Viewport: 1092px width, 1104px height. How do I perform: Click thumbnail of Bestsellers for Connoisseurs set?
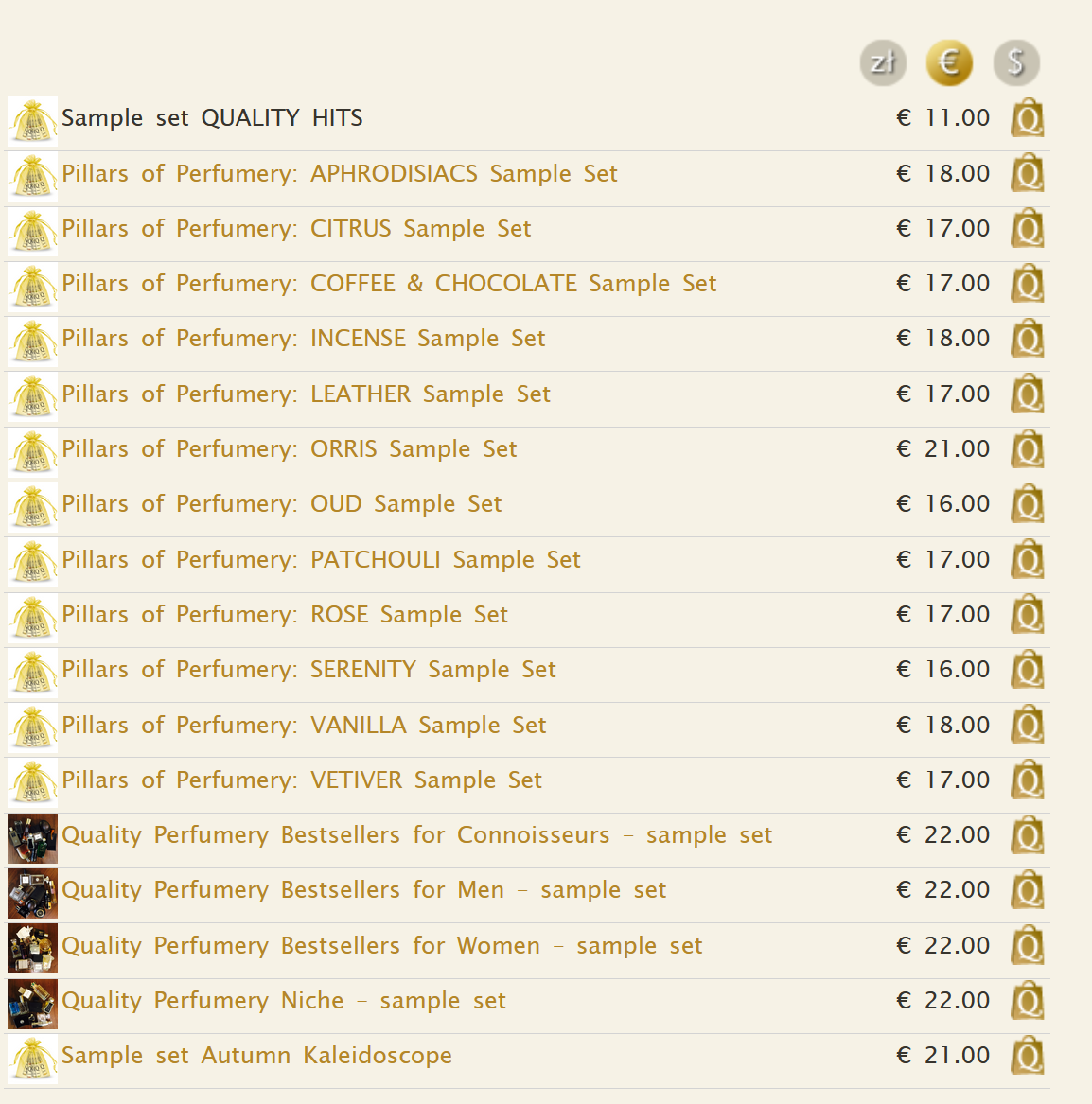click(32, 838)
